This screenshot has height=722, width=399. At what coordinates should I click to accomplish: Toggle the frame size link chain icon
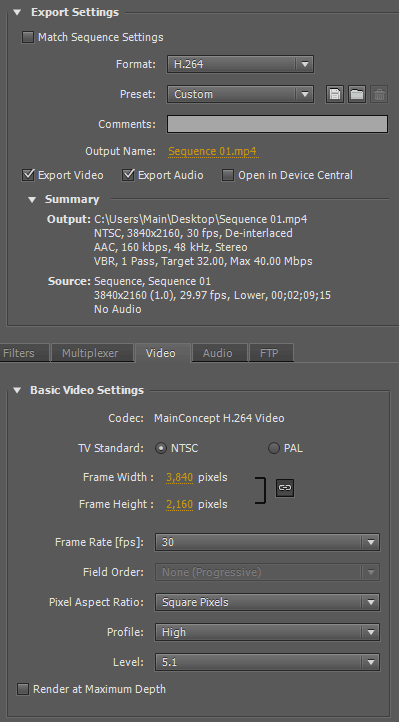(285, 488)
